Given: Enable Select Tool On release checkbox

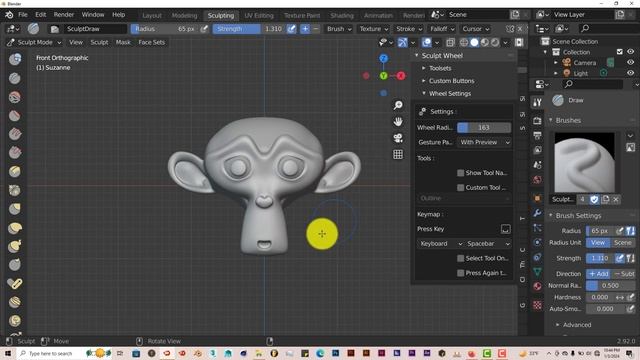Looking at the screenshot, I should tap(460, 258).
